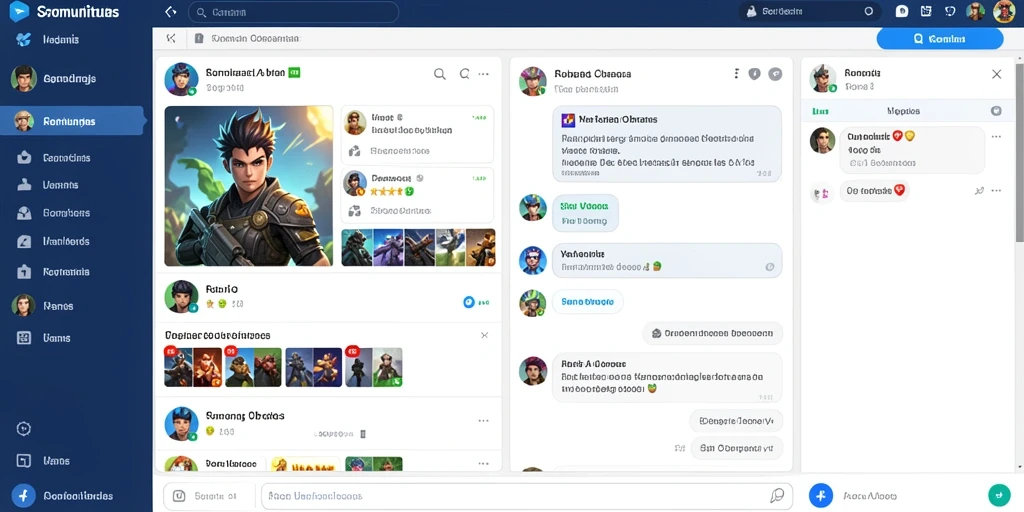Click the back and forward arrows icon in the top bar
The height and width of the screenshot is (512, 1024).
pyautogui.click(x=171, y=12)
